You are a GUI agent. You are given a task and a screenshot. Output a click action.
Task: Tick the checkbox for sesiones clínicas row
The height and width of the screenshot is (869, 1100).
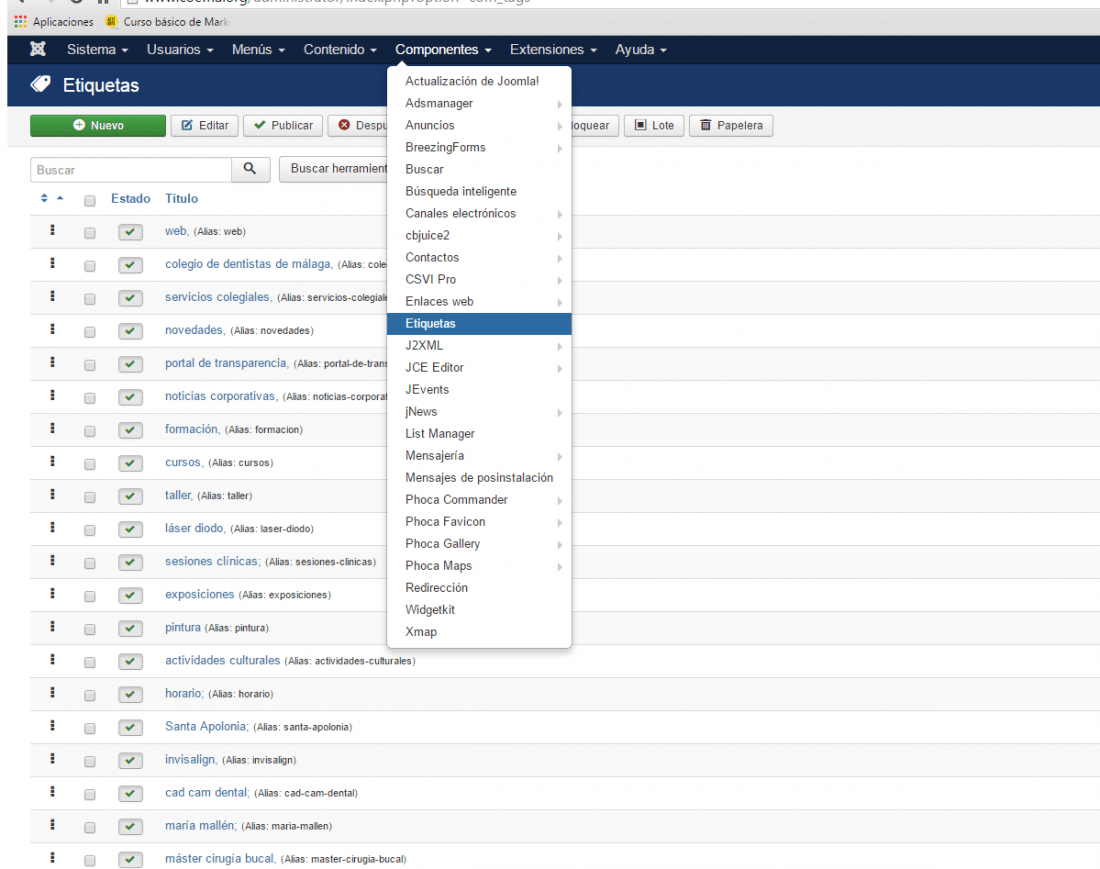pos(90,563)
